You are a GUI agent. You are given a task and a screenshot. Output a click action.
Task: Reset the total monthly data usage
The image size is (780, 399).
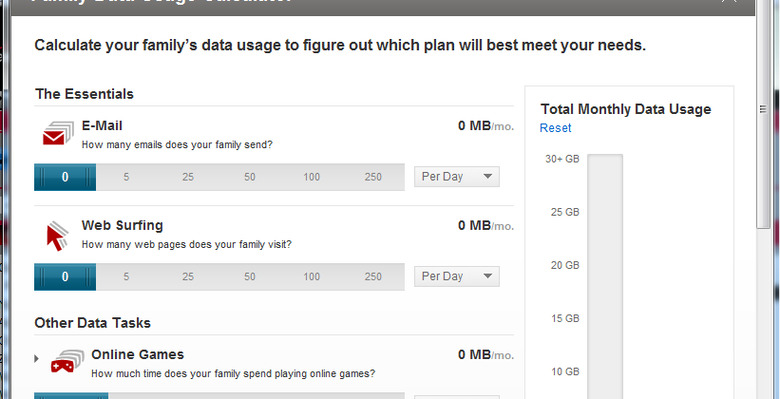tap(555, 128)
